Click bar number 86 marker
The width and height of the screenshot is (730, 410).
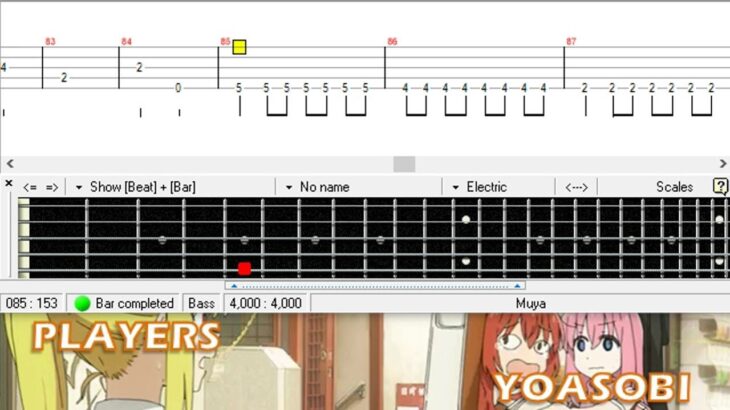tap(392, 41)
